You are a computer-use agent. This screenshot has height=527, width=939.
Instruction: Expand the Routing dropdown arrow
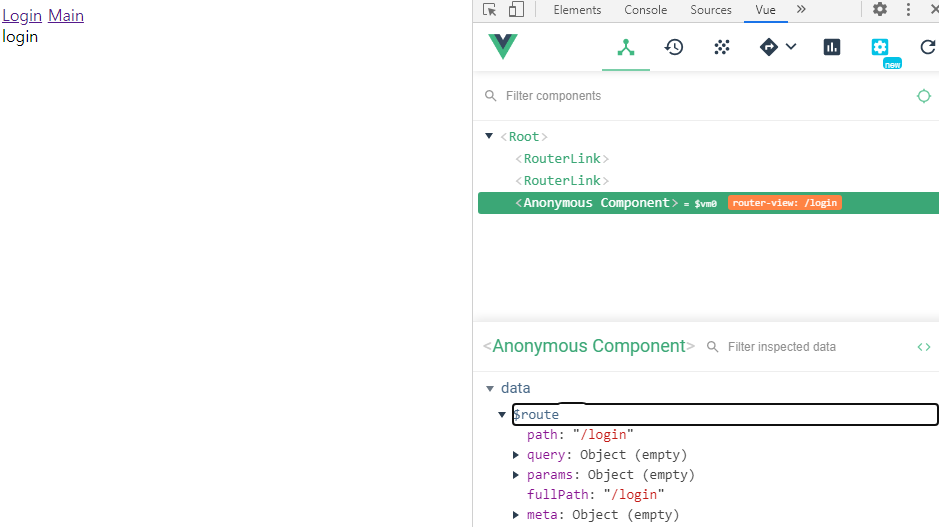pyautogui.click(x=790, y=47)
